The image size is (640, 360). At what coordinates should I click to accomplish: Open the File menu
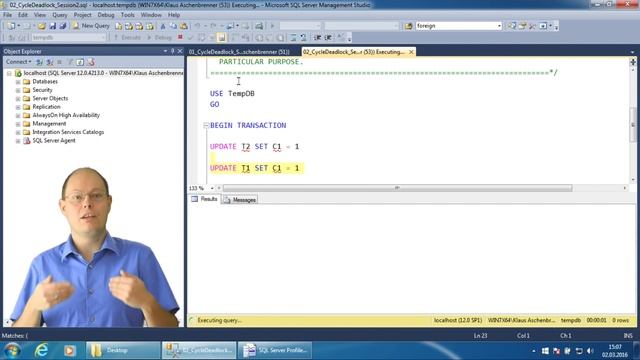pyautogui.click(x=7, y=15)
